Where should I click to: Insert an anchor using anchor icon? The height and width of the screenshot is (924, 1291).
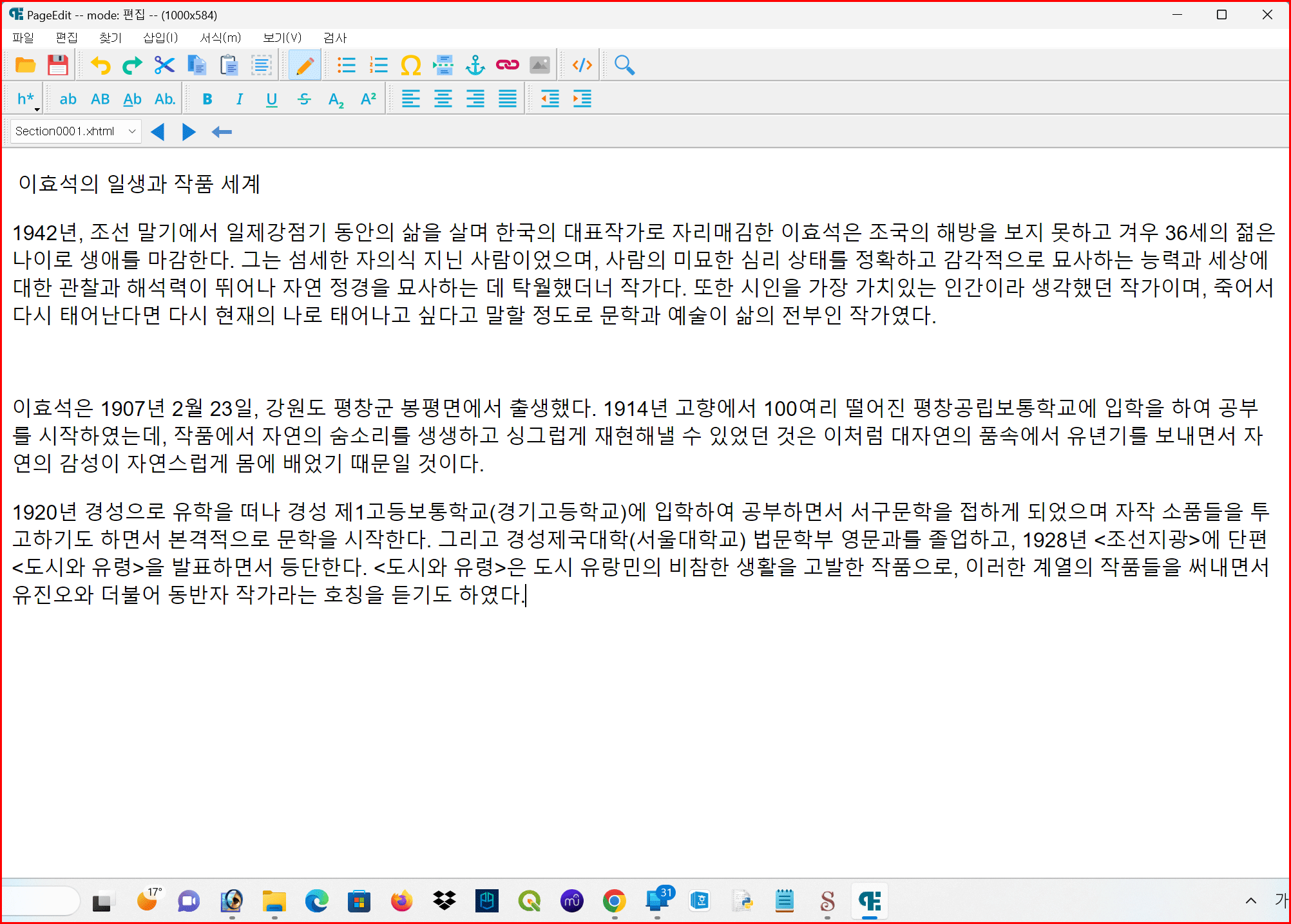(x=475, y=65)
